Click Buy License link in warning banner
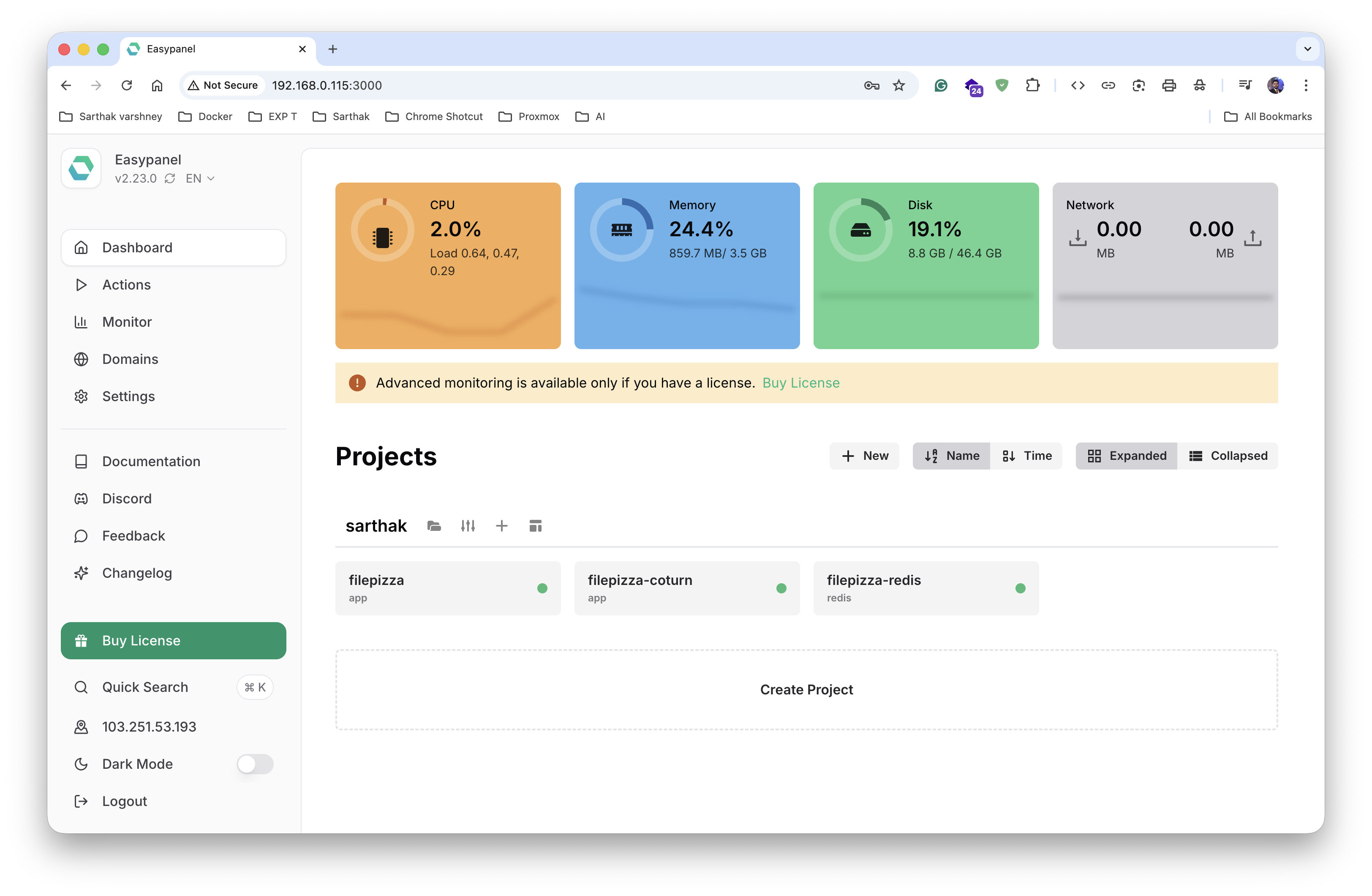This screenshot has height=896, width=1372. [801, 382]
